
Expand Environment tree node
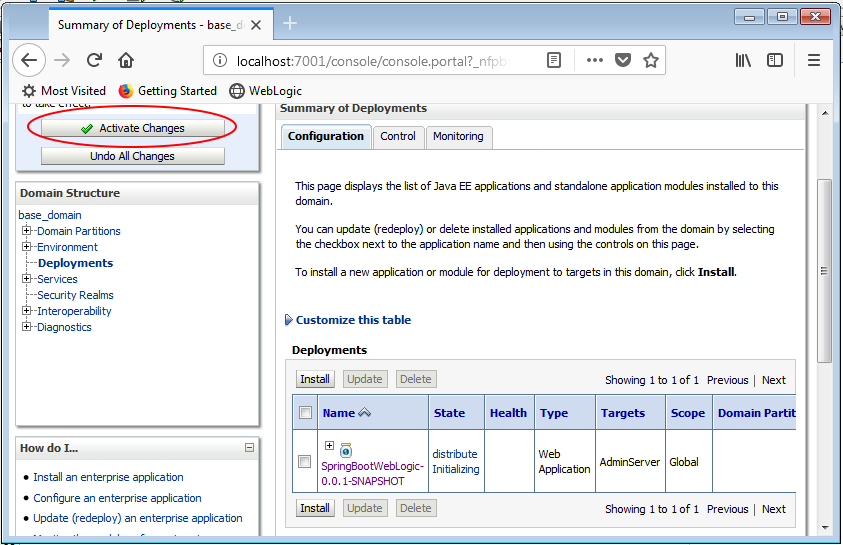point(26,247)
